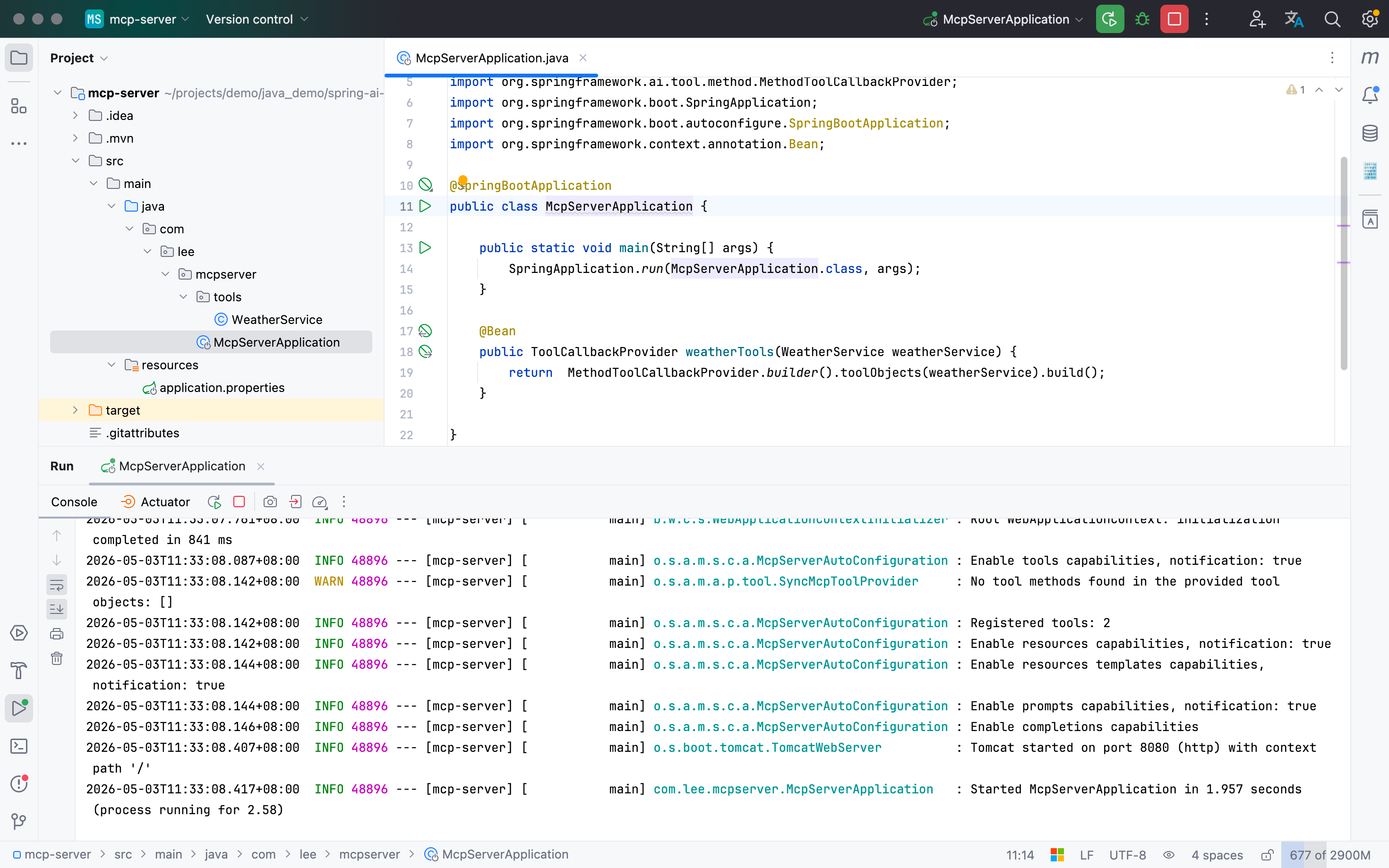The height and width of the screenshot is (868, 1389).
Task: Click mcpserver in the breadcrumb bar
Action: pyautogui.click(x=369, y=854)
